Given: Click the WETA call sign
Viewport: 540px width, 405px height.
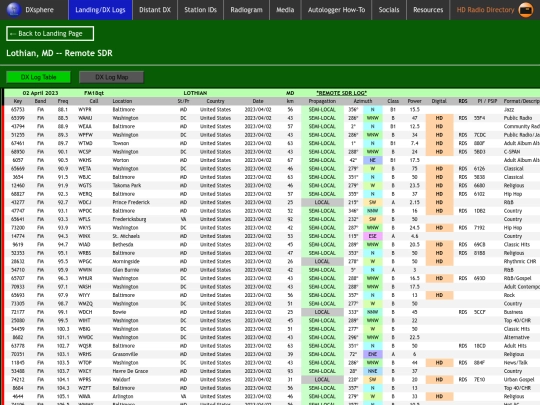Looking at the screenshot, I should [x=85, y=169].
